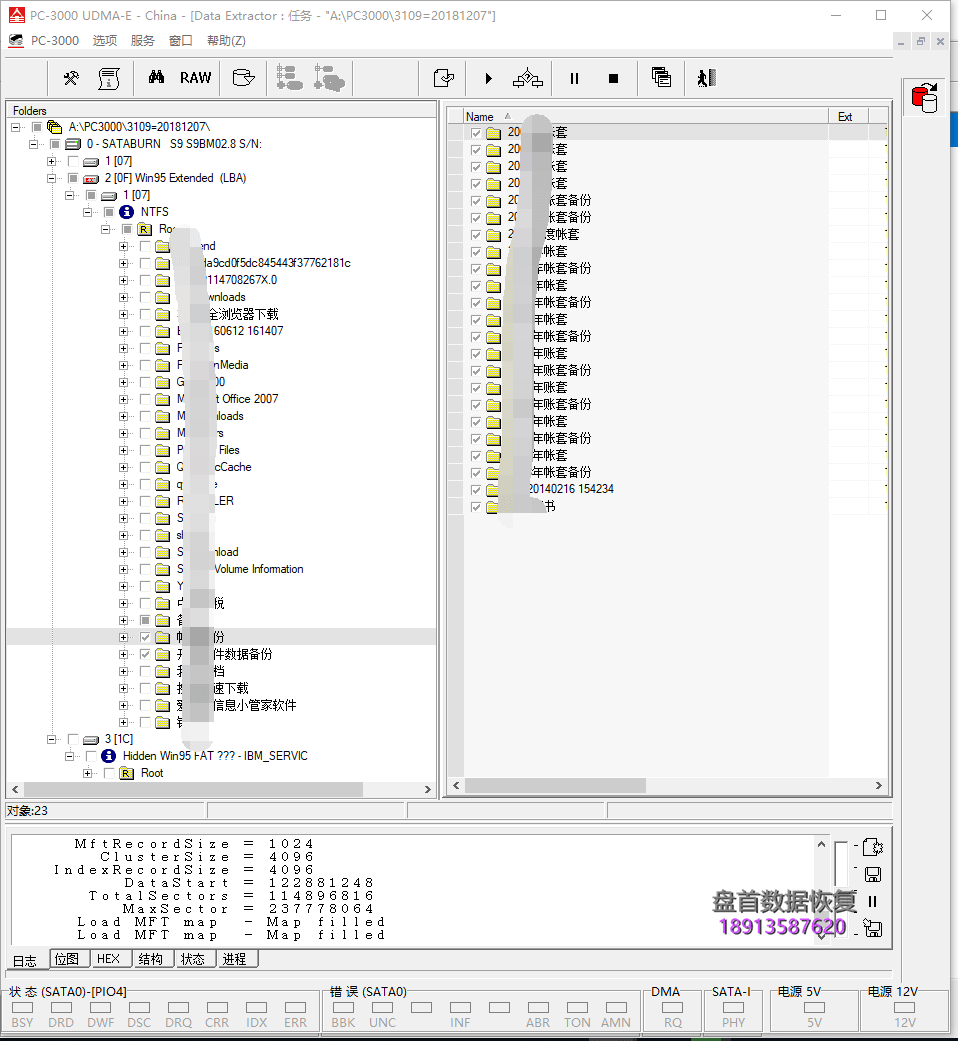Image resolution: width=958 pixels, height=1041 pixels.
Task: Switch to the 结构 tab
Action: pos(151,959)
